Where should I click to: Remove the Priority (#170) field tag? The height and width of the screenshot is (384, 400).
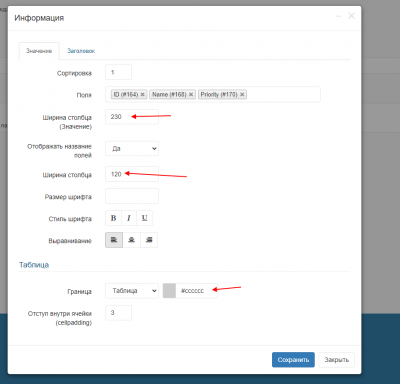(242, 95)
